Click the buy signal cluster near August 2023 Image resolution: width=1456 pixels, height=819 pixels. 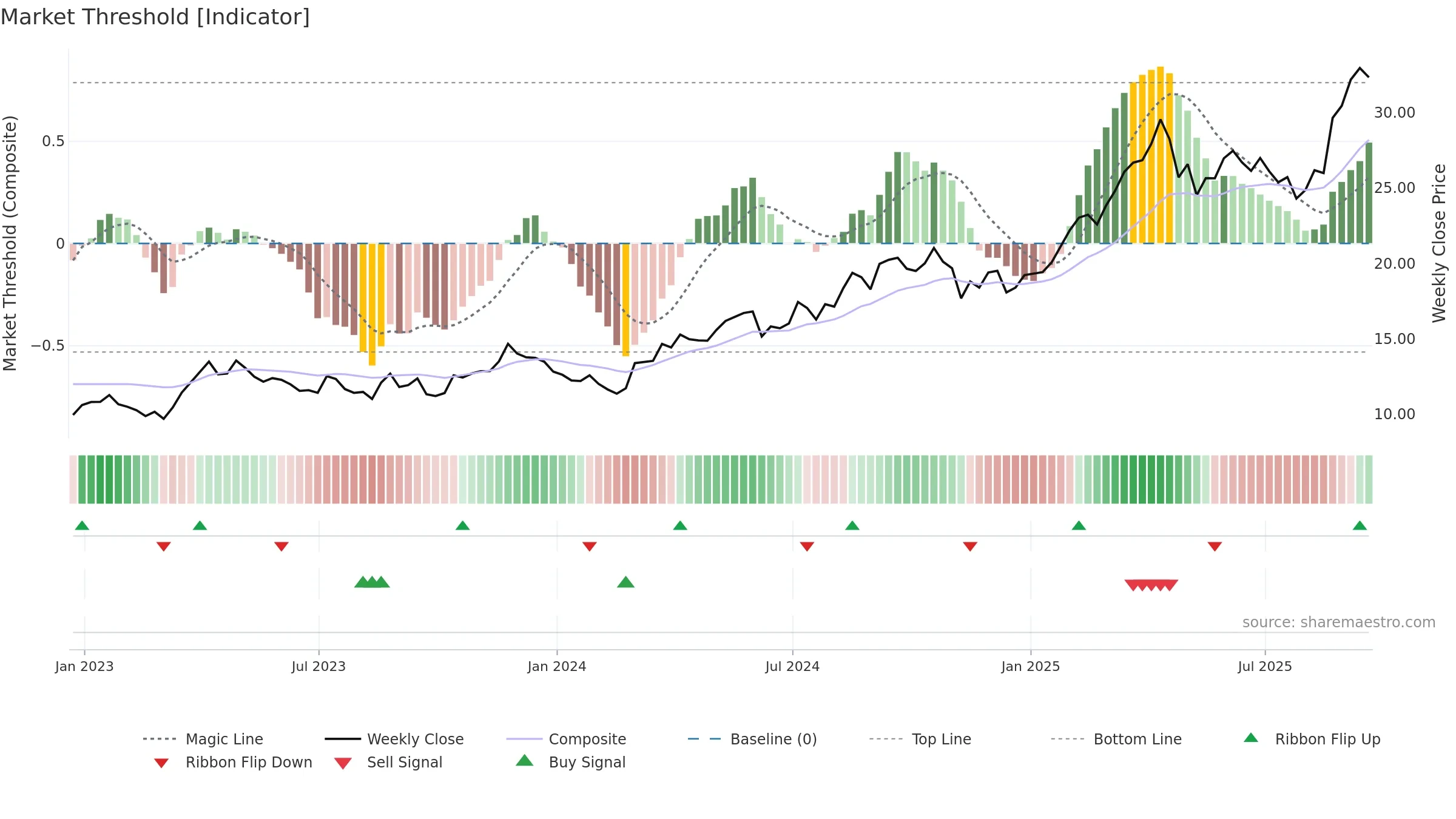(x=372, y=582)
